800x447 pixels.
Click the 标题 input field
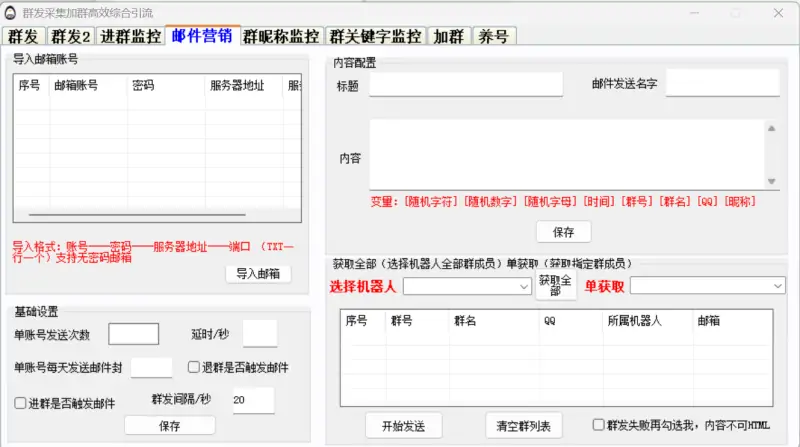tap(466, 84)
